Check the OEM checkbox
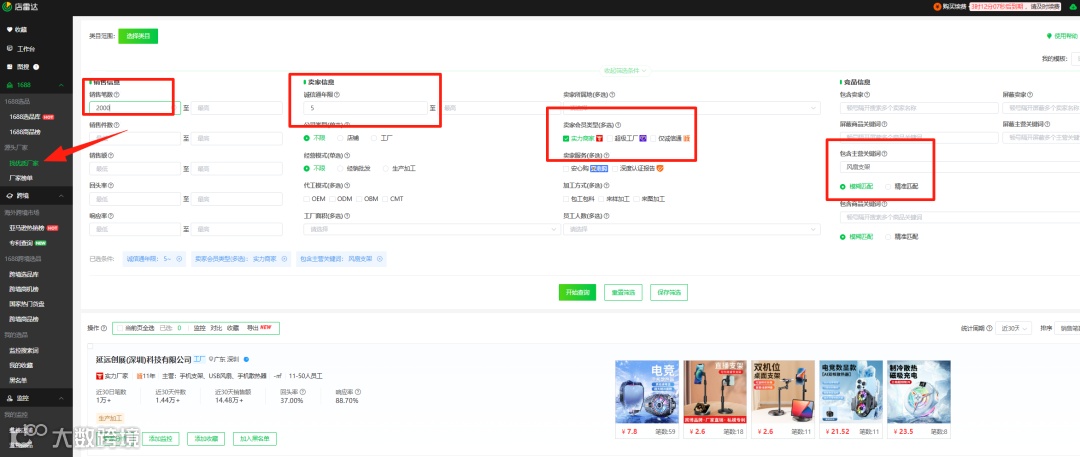This screenshot has height=457, width=1080. click(307, 199)
